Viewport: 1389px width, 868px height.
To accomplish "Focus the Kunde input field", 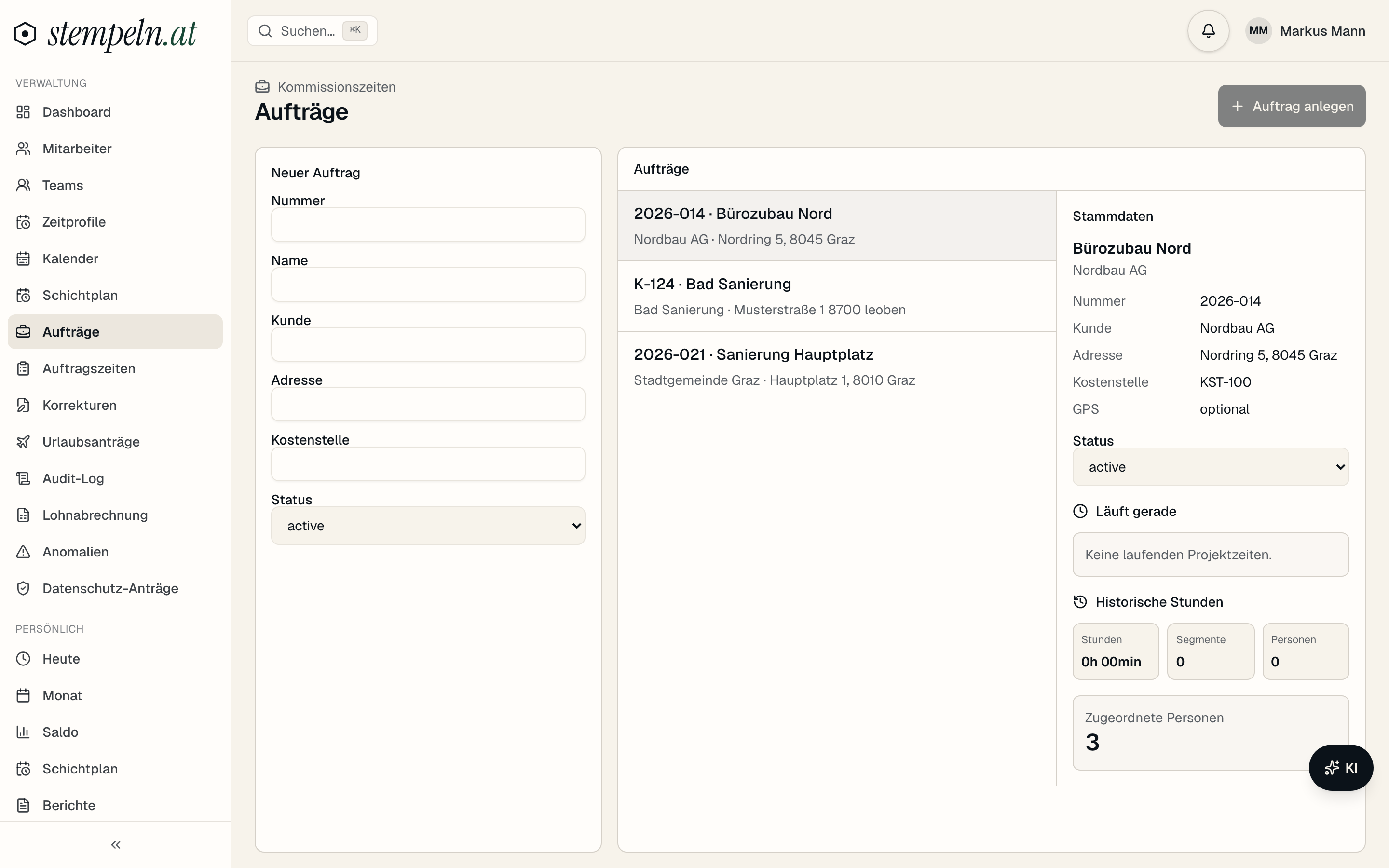I will [x=428, y=344].
